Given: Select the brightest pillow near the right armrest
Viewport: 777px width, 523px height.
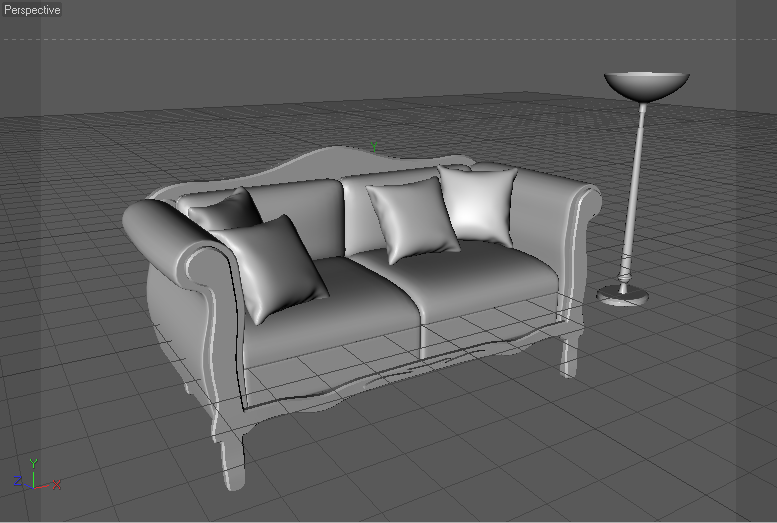Looking at the screenshot, I should point(478,206).
